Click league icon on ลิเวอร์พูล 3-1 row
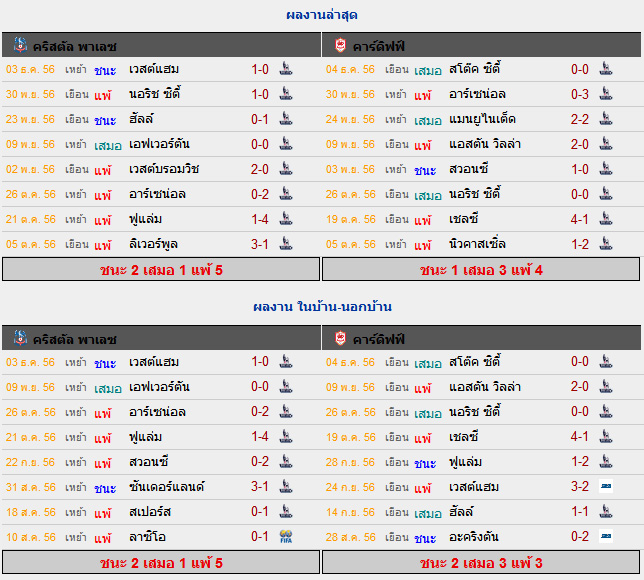This screenshot has width=644, height=580. click(x=286, y=244)
